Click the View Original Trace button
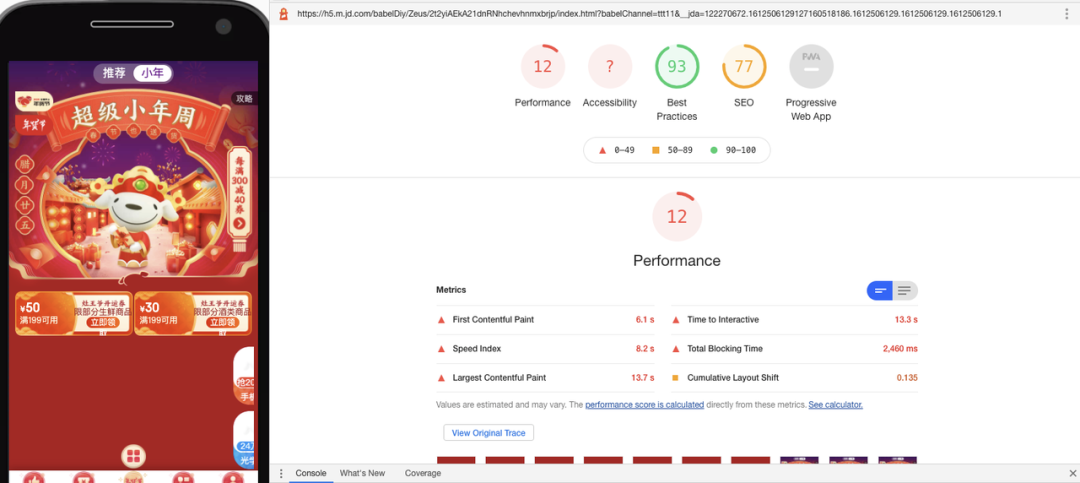This screenshot has width=1080, height=483. [x=488, y=433]
